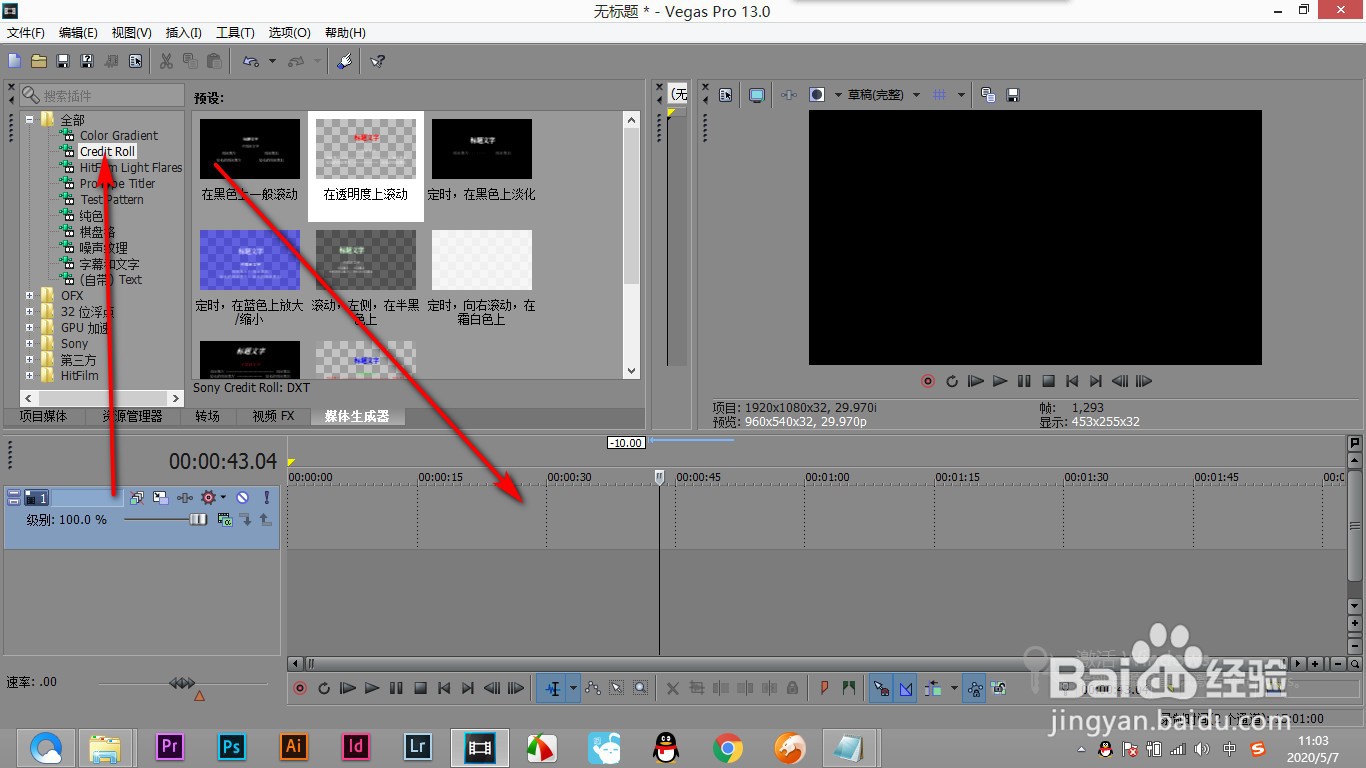Select the Selection Edit tool
Image resolution: width=1366 pixels, height=768 pixels.
617,688
